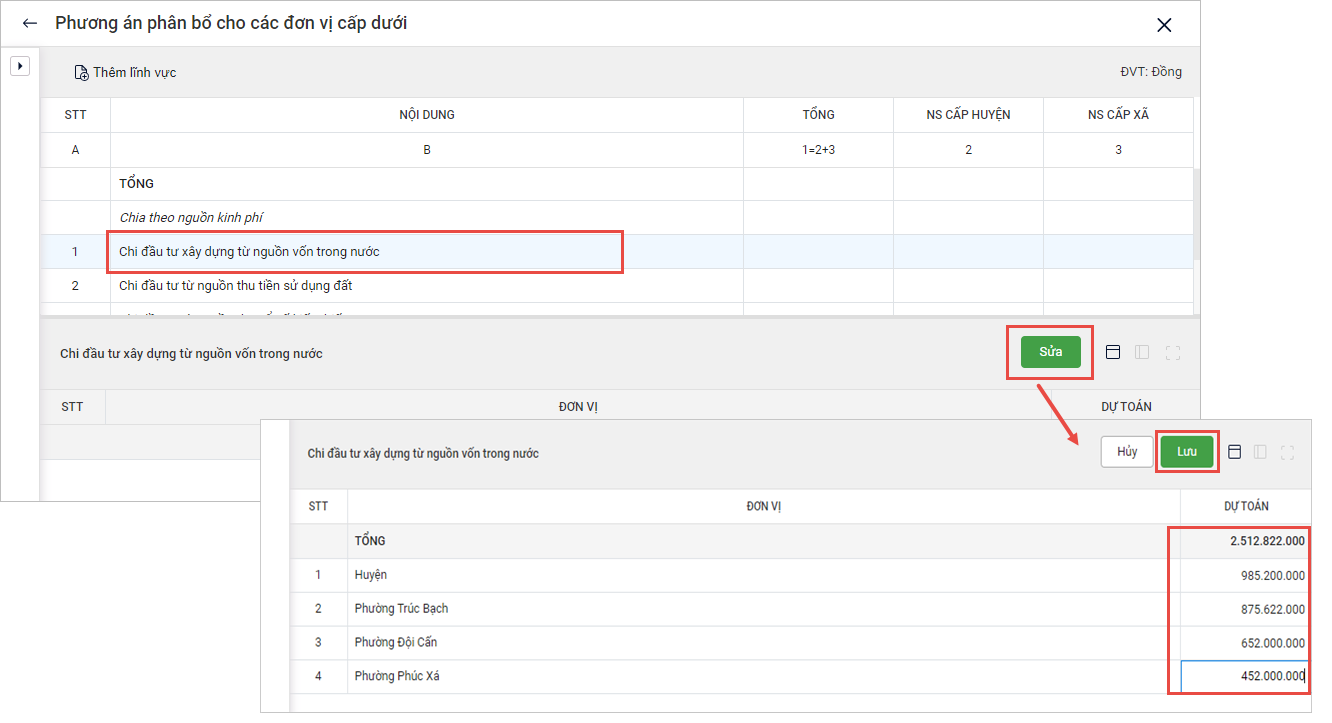Switch to vertical split layout icon in upper panel
The image size is (1332, 723).
coord(1142,352)
